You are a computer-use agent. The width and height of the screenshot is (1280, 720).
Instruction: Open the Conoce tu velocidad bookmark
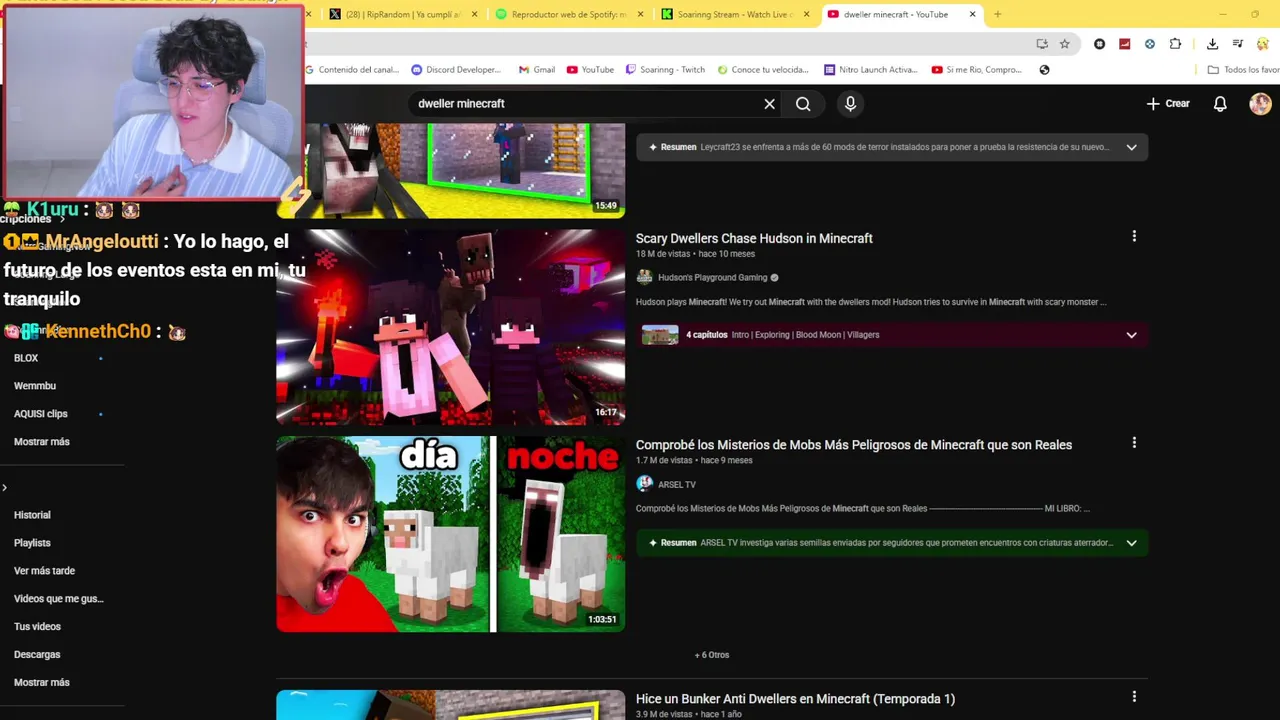[762, 70]
